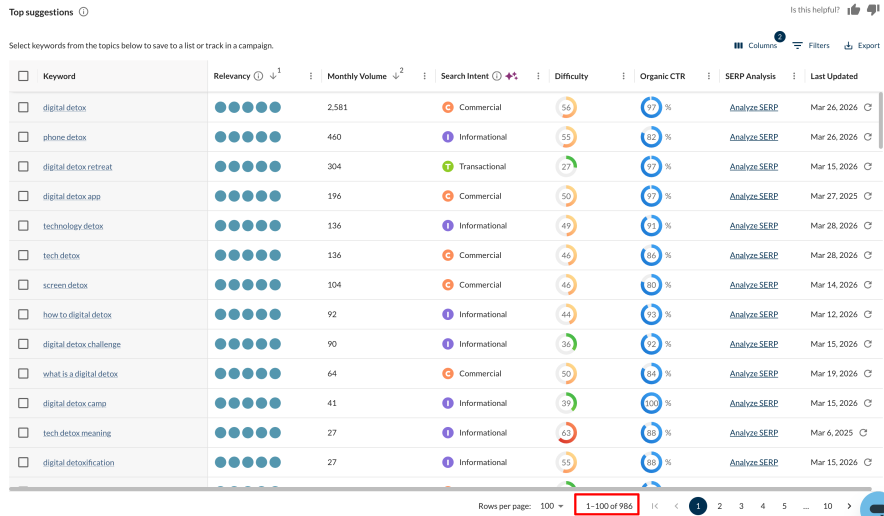The image size is (884, 516).
Task: Click the Top suggestions info icon
Action: tap(83, 12)
